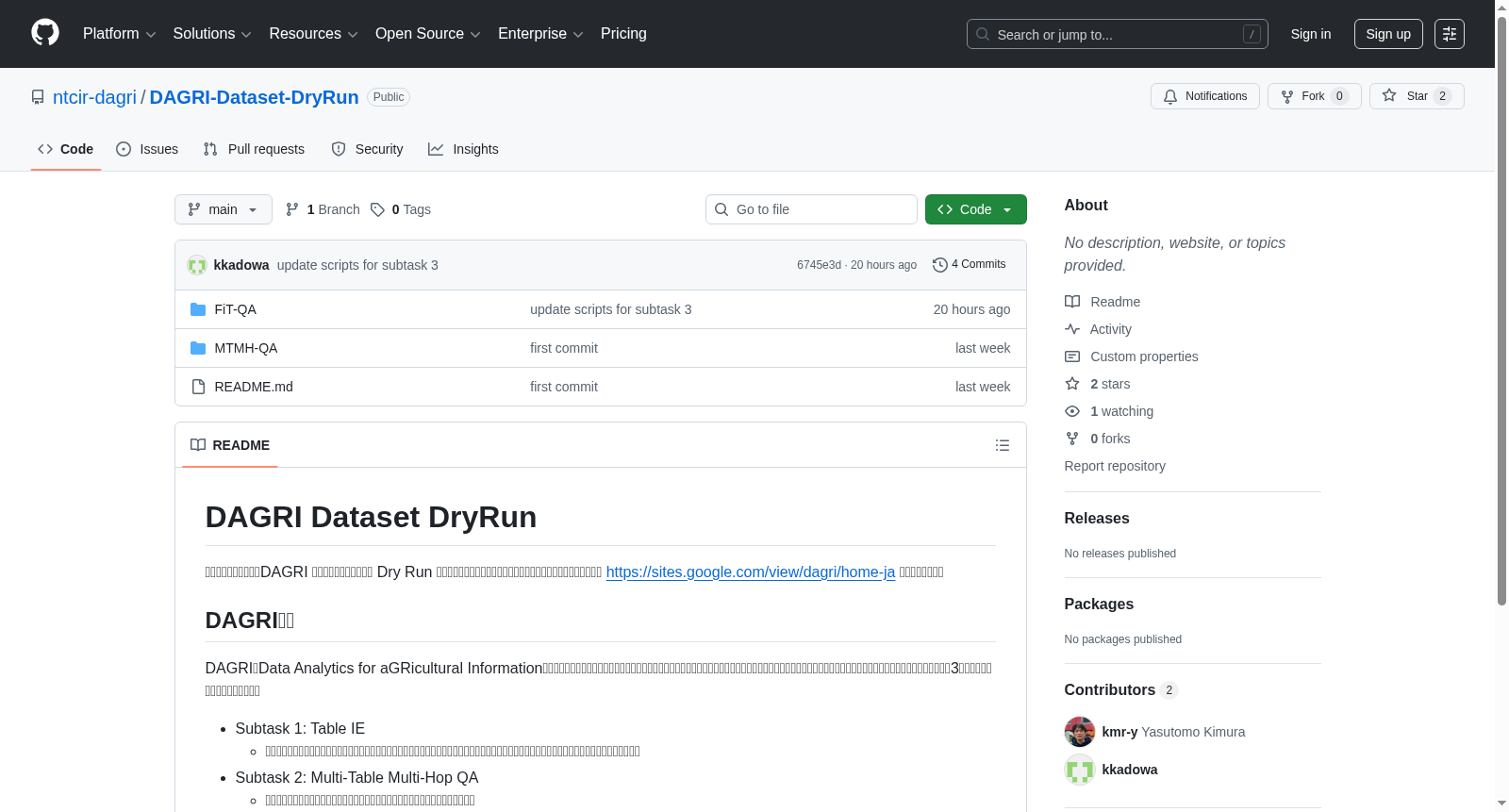Open kkadowa avatar in commit row
Viewport: 1509px width, 812px height.
pos(197,265)
